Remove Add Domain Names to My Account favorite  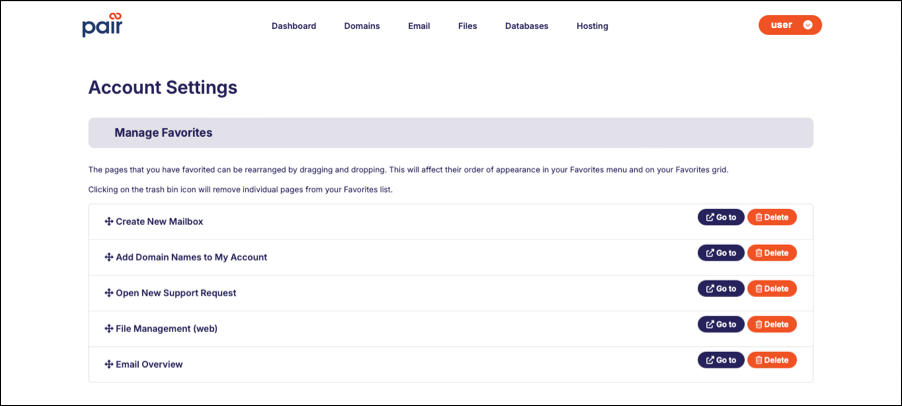coord(771,253)
